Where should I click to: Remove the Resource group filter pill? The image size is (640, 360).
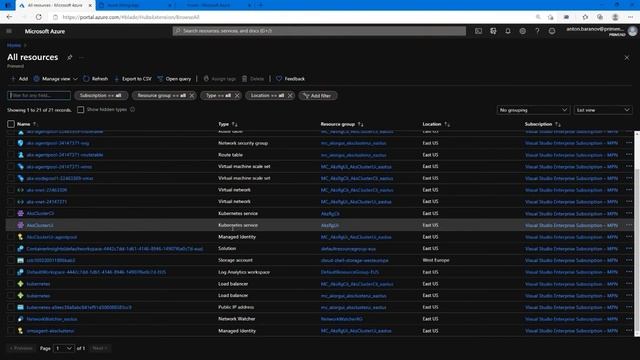192,96
